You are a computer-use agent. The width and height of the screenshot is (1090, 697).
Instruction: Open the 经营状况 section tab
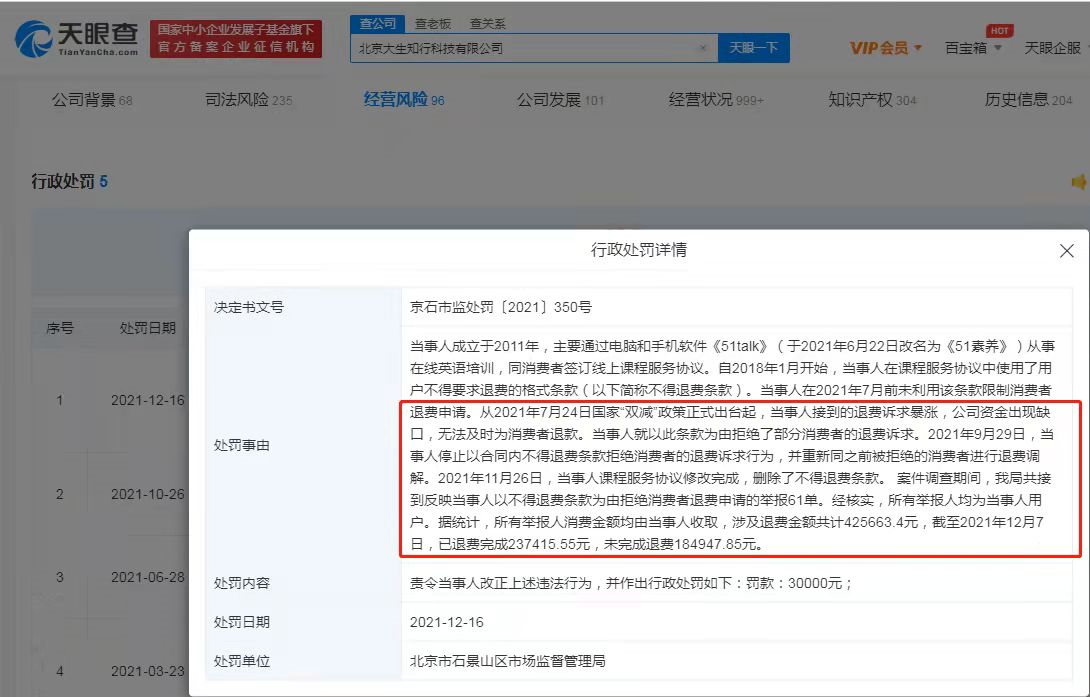(x=716, y=100)
